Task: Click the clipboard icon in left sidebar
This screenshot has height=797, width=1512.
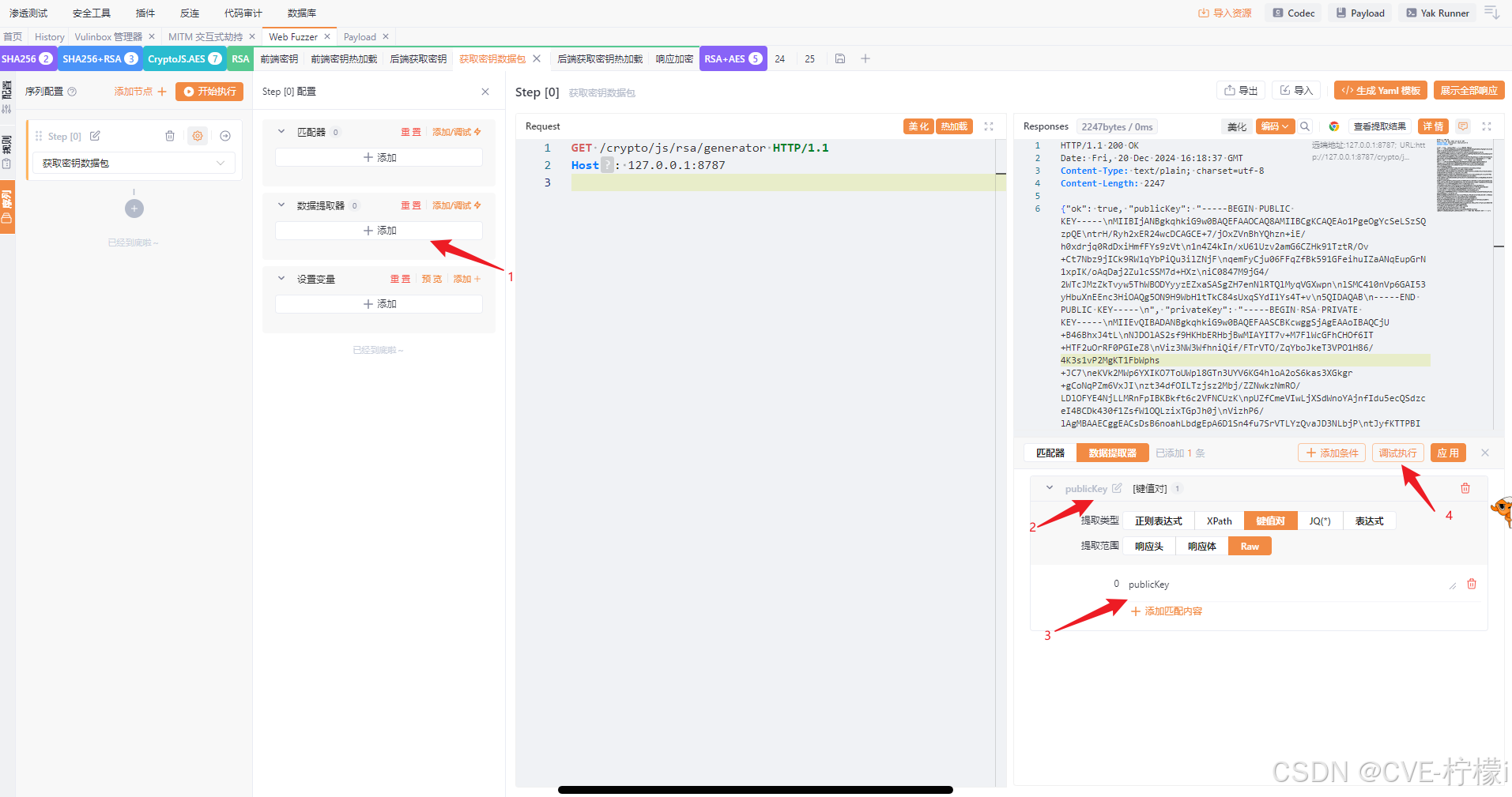Action: (6, 164)
